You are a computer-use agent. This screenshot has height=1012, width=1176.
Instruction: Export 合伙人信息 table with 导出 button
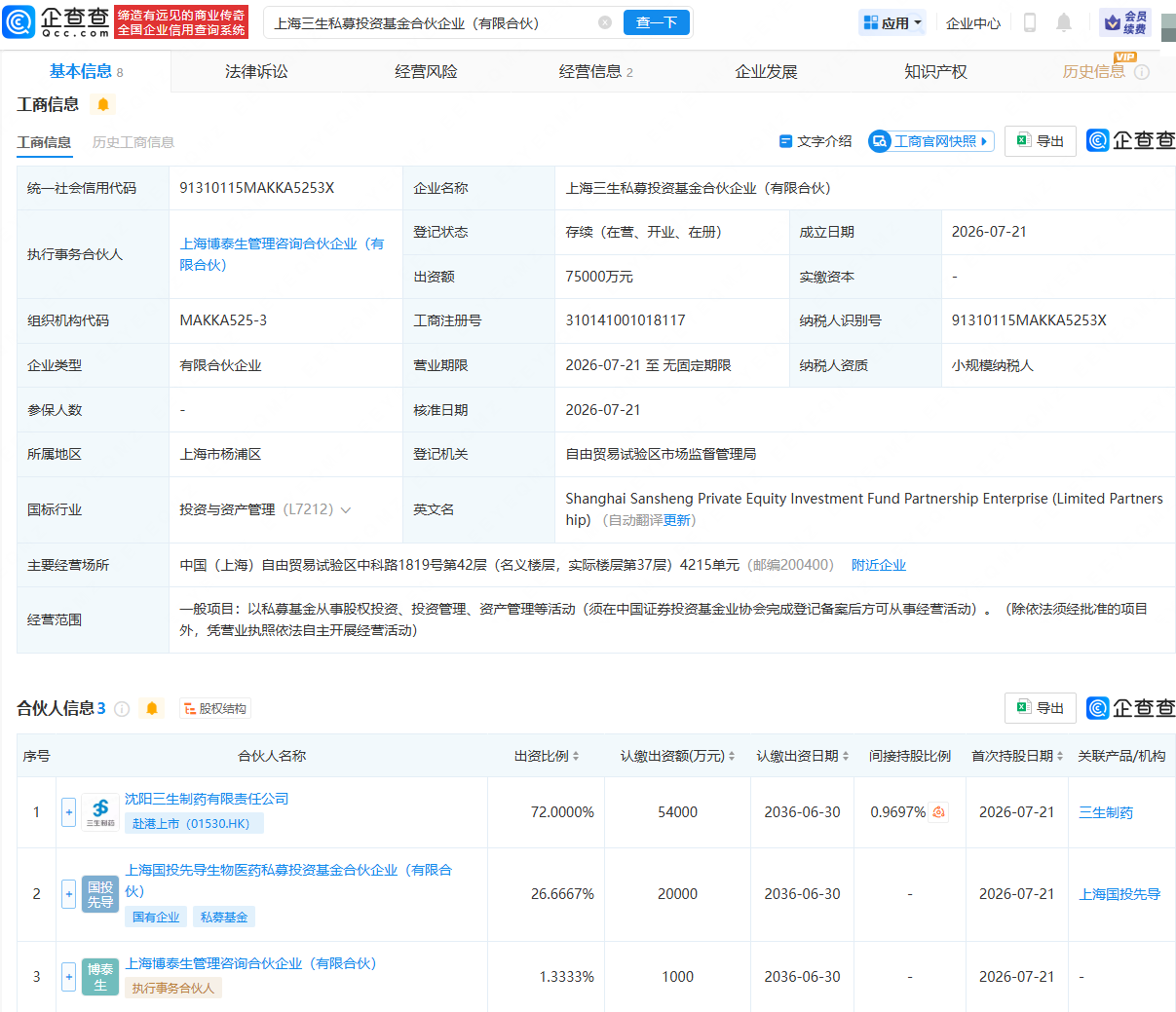(x=1041, y=708)
